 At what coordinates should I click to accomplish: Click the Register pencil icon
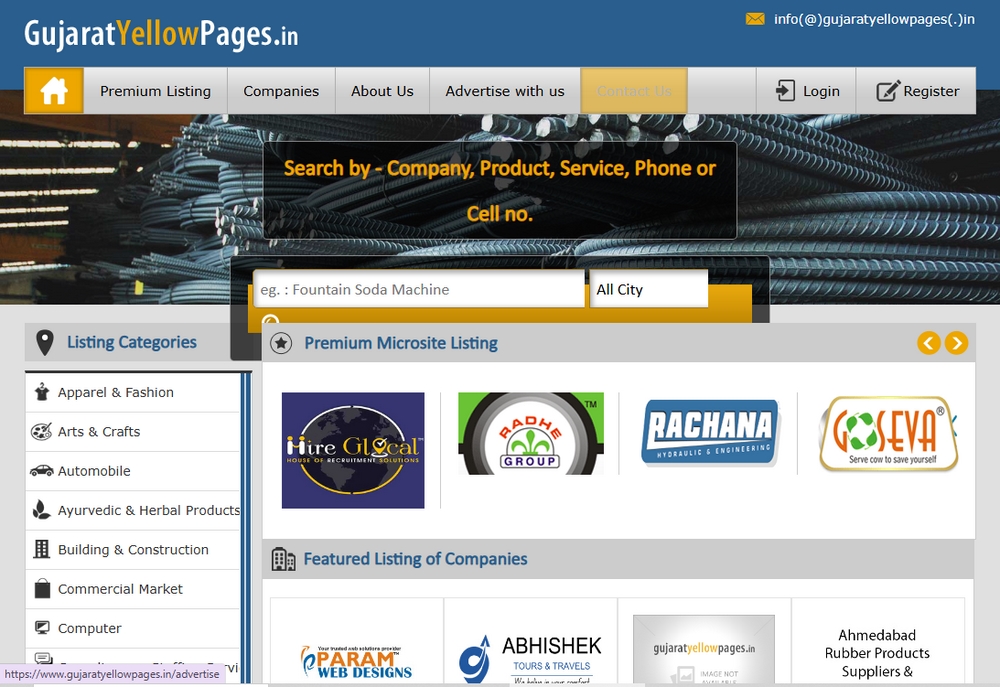[x=888, y=91]
